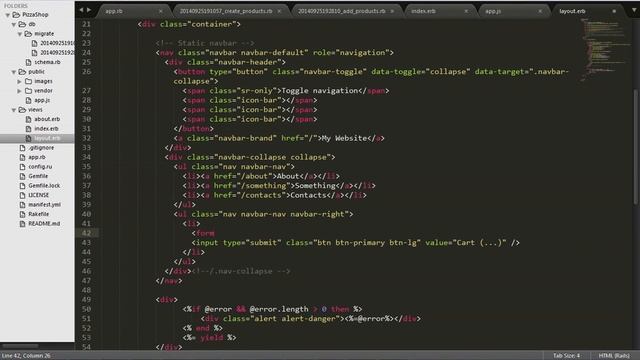Close the create_products.rb tab
The image size is (640, 360).
tap(279, 11)
